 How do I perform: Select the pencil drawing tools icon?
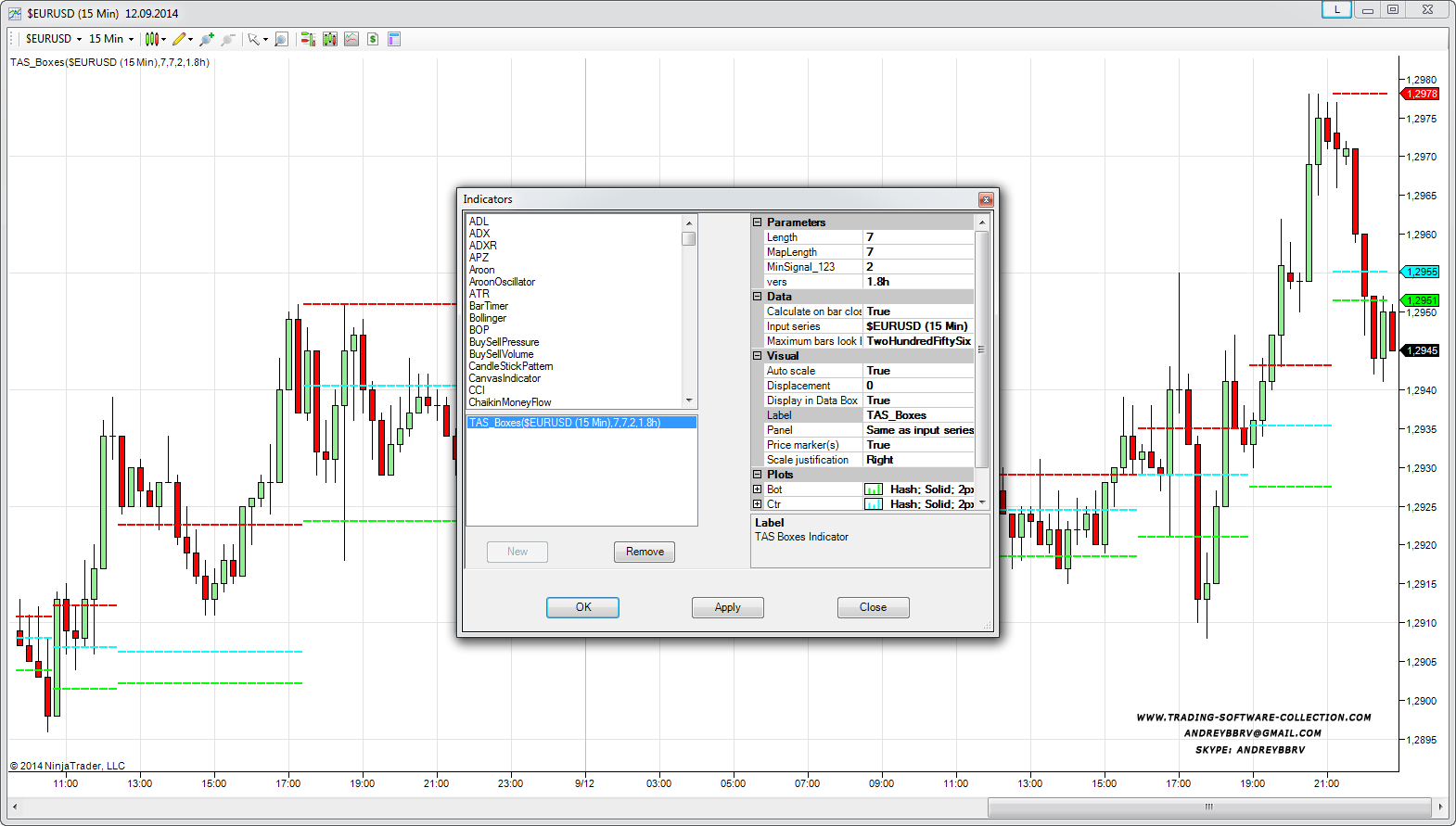(179, 39)
